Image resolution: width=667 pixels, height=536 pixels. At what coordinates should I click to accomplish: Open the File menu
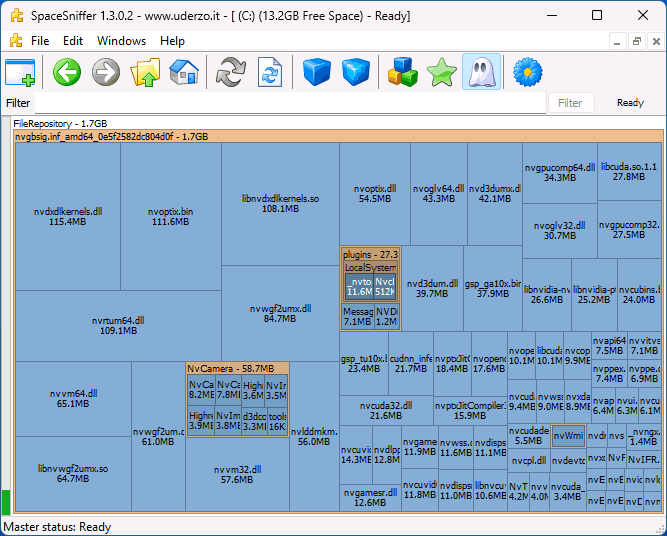40,41
